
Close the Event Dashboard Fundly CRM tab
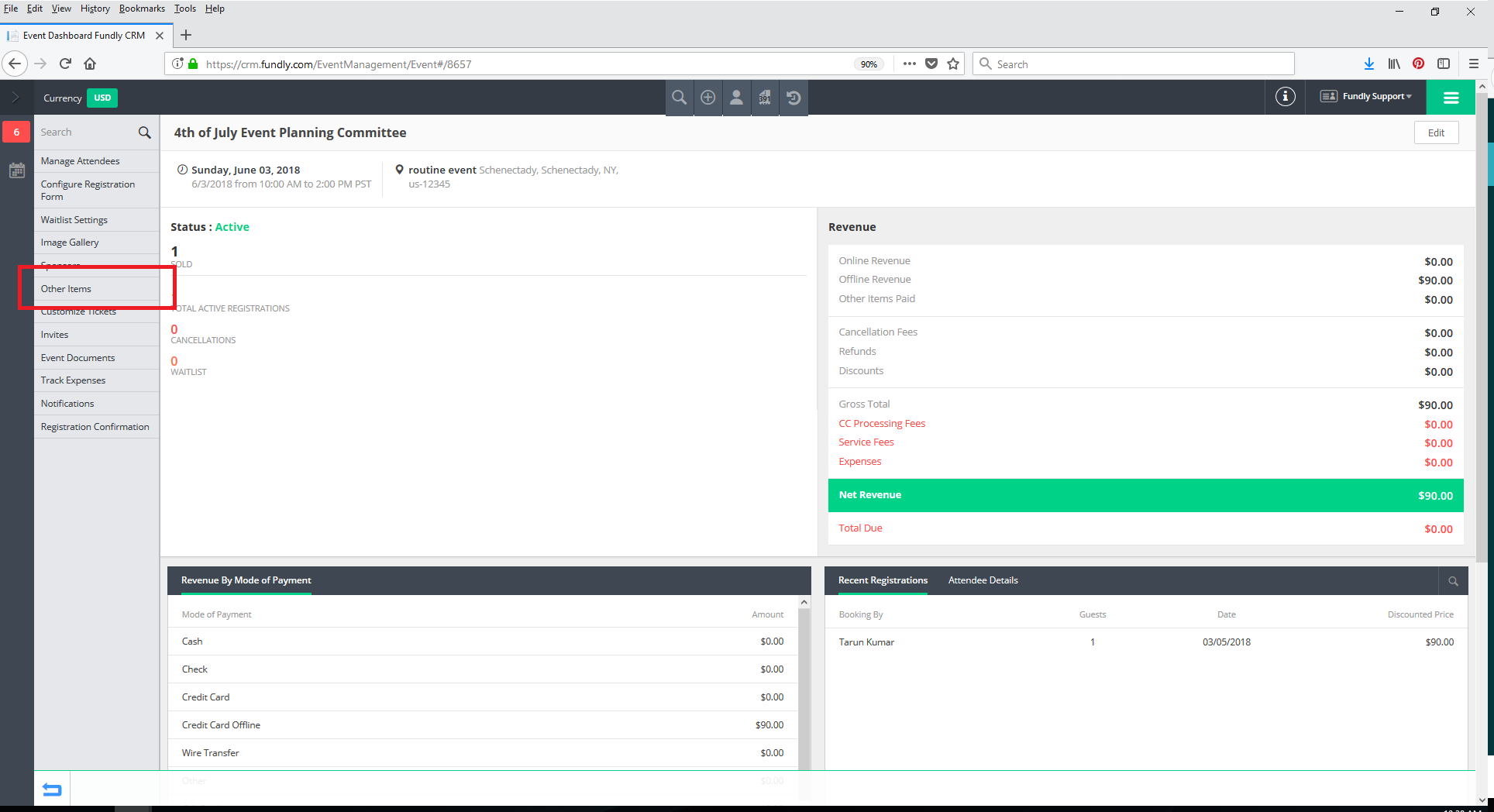[x=160, y=36]
